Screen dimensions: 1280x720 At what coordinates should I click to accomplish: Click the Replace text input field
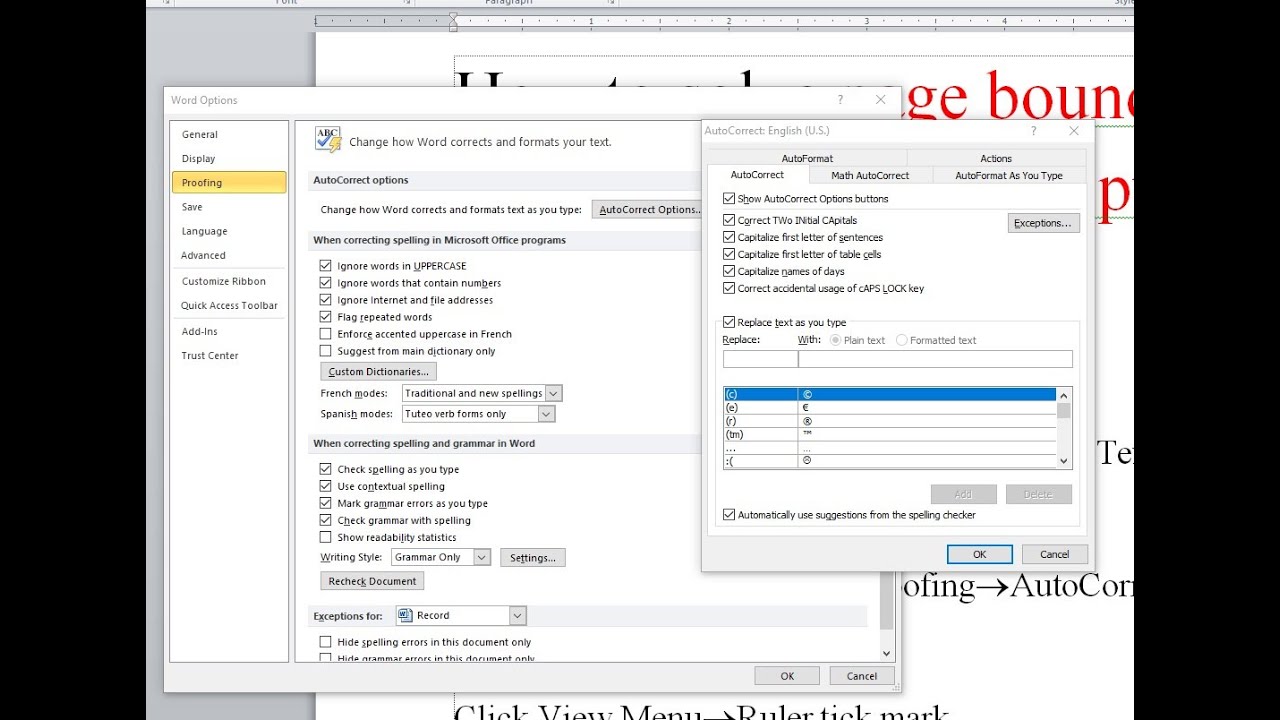pos(760,359)
